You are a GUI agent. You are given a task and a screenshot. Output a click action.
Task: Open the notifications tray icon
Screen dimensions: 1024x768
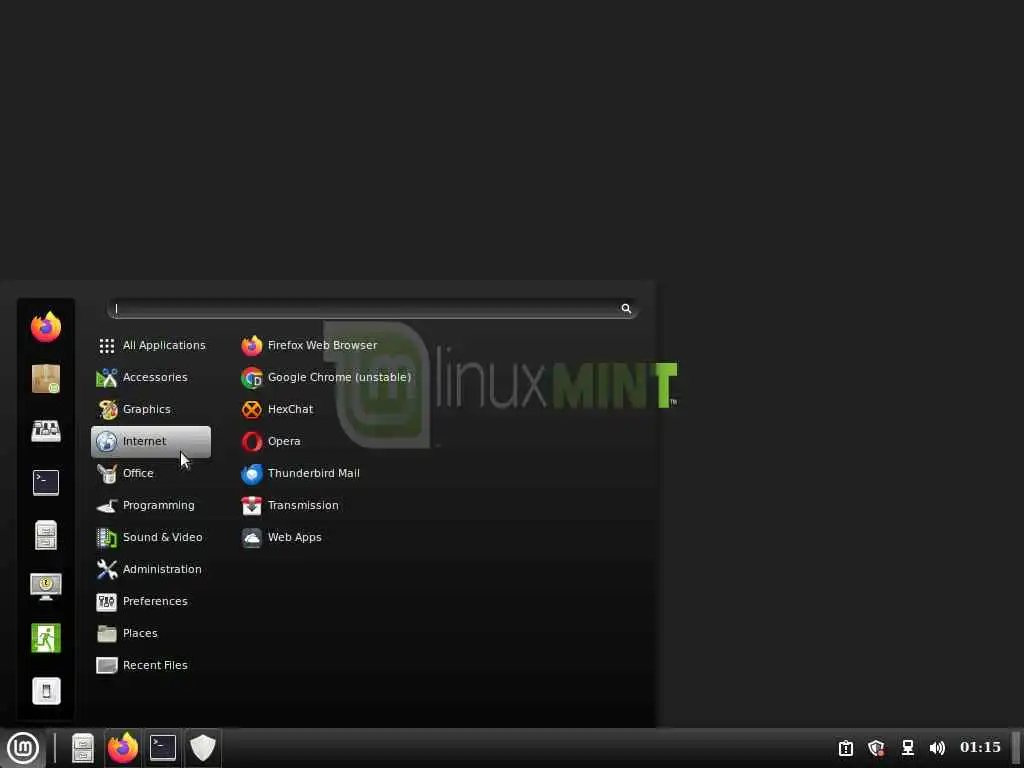tap(846, 748)
